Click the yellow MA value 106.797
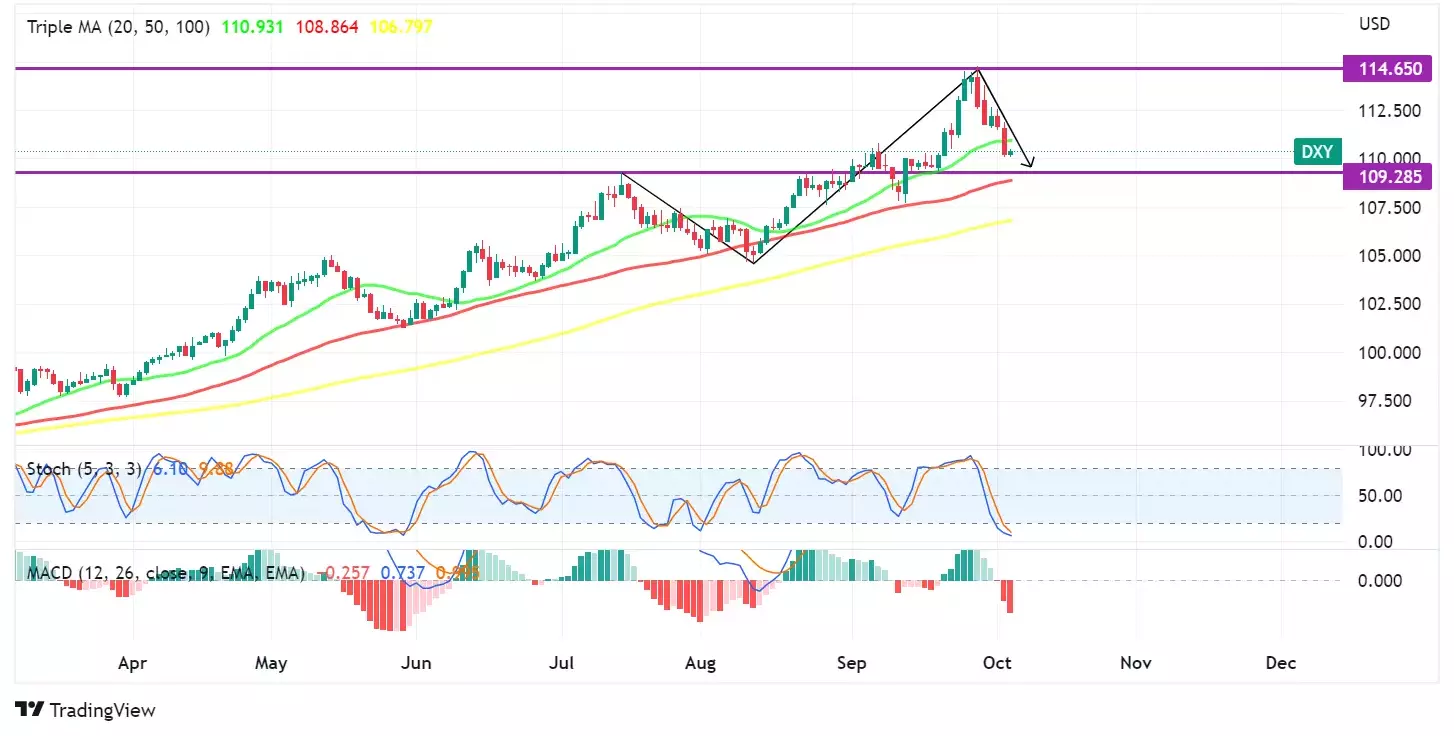1454x736 pixels. coord(401,27)
